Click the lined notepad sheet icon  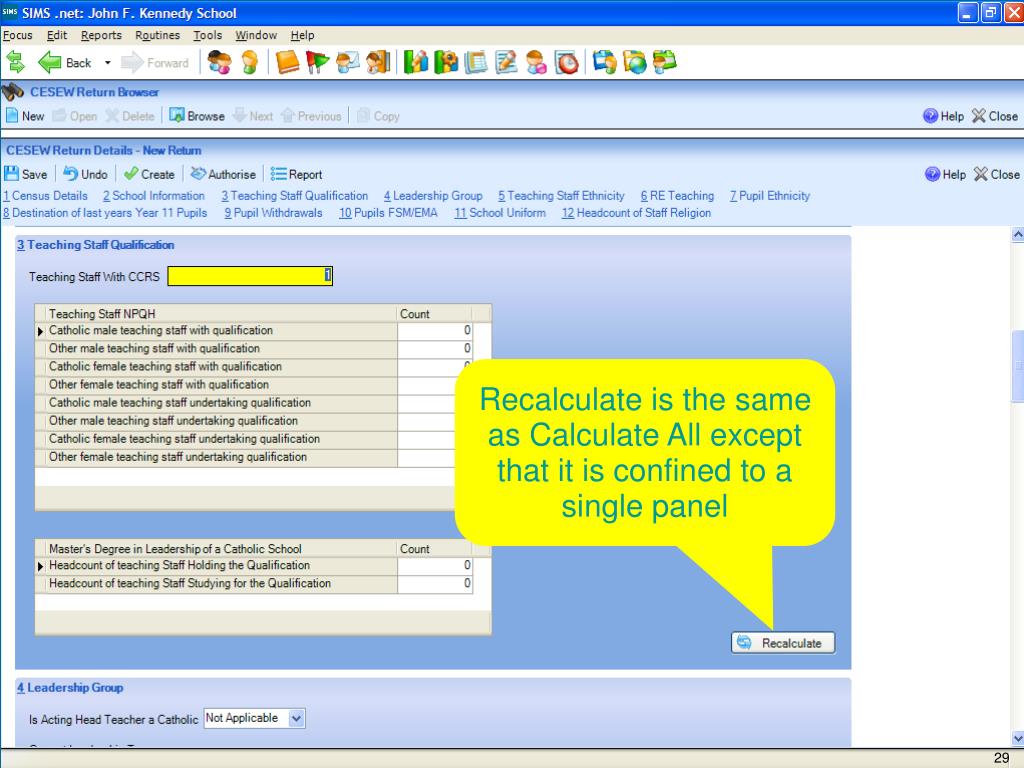tap(476, 63)
